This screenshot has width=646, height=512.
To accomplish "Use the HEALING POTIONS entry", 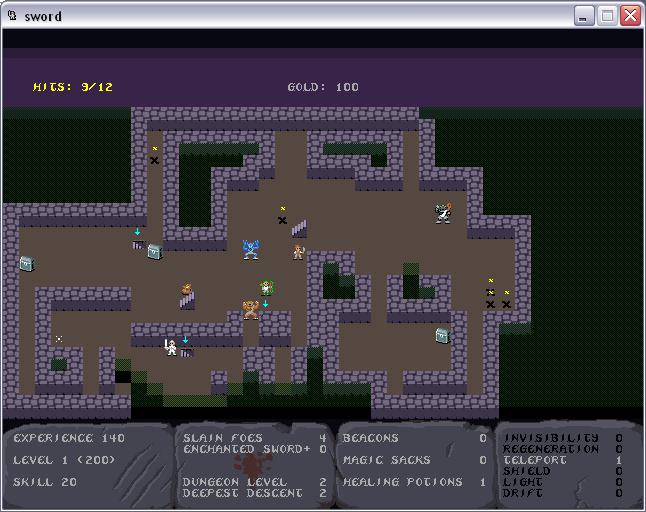I will tap(414, 482).
